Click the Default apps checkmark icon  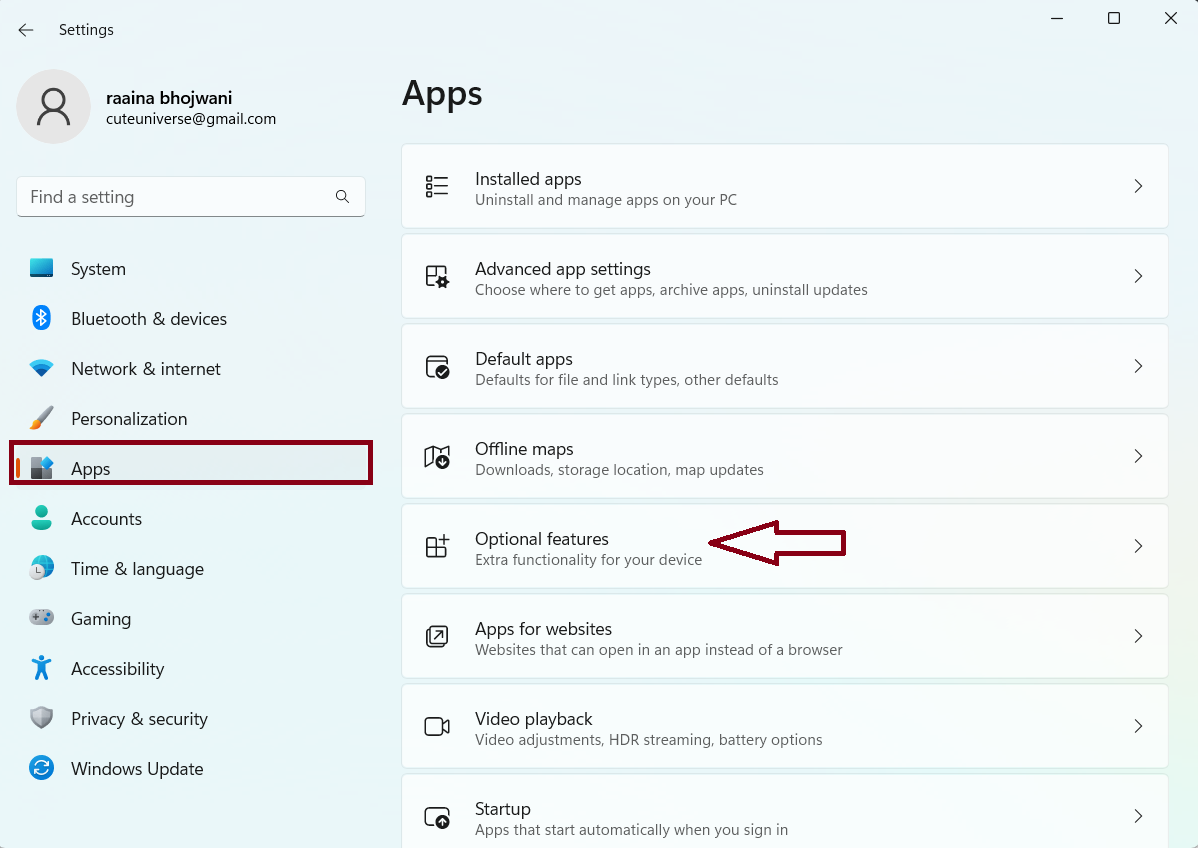(x=437, y=367)
